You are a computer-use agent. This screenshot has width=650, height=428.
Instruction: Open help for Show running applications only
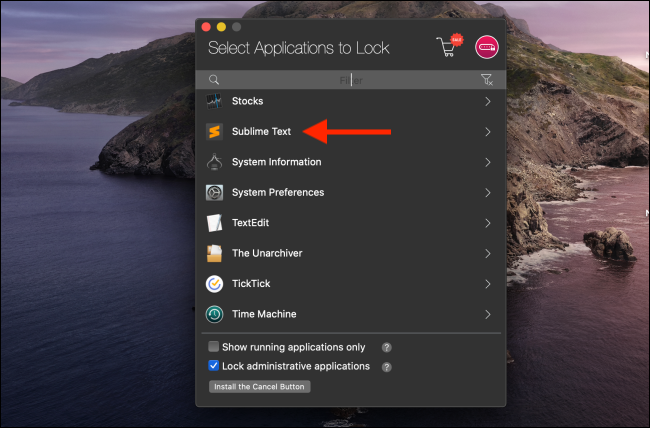[x=386, y=348]
